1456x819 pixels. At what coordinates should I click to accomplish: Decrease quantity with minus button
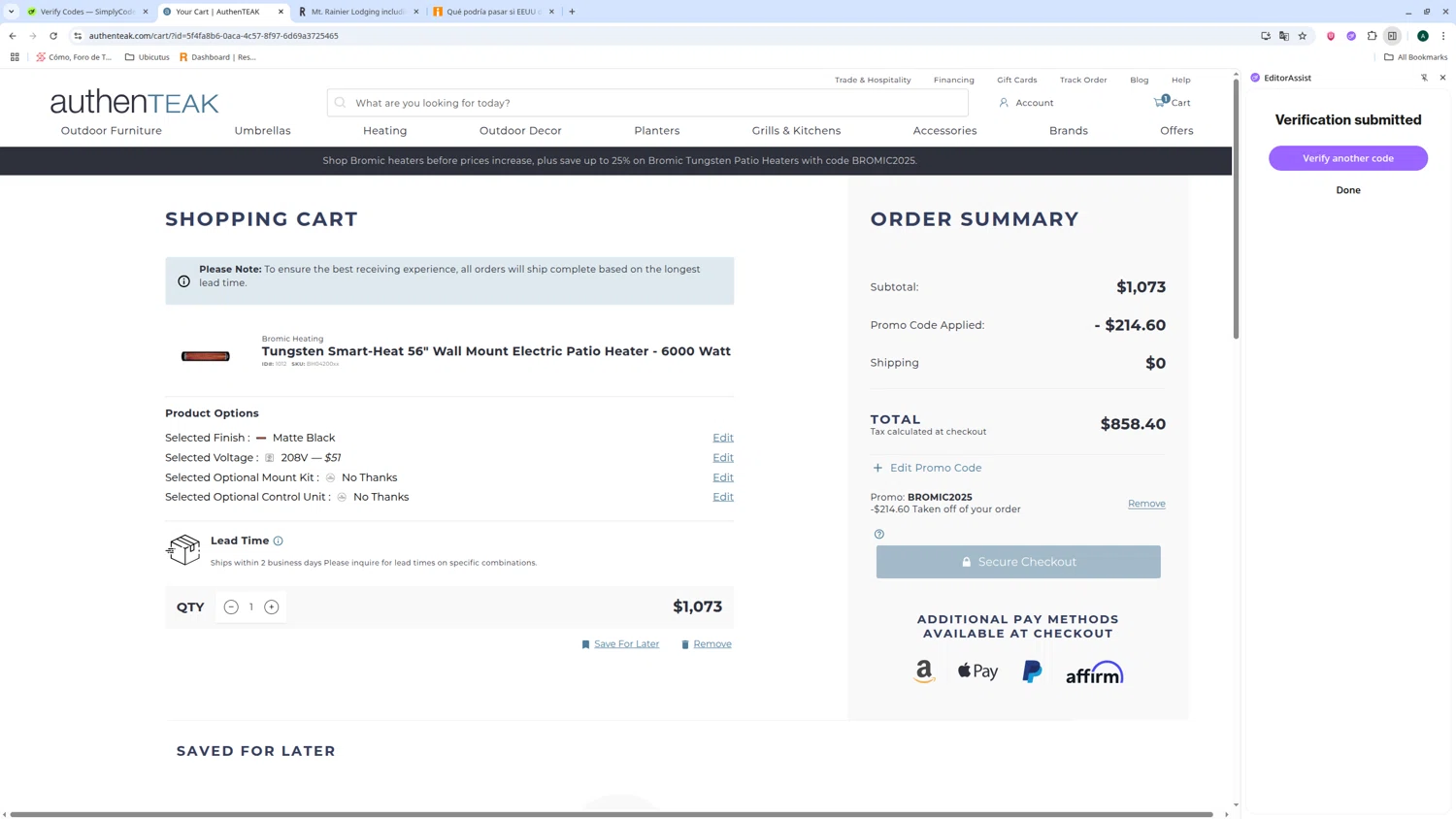[231, 607]
